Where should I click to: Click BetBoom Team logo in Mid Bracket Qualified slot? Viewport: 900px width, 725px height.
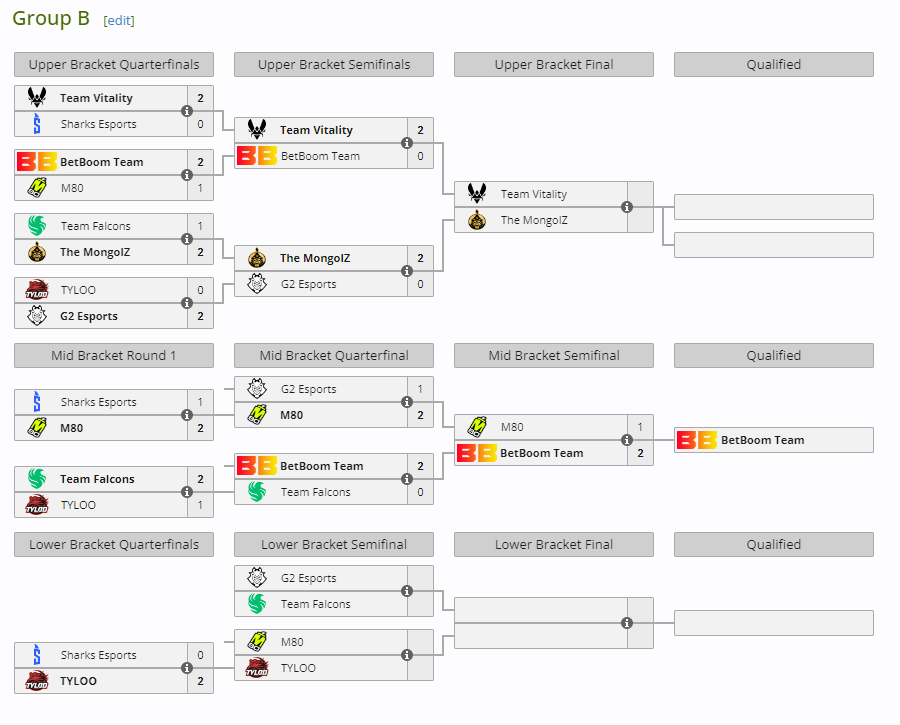tap(697, 440)
